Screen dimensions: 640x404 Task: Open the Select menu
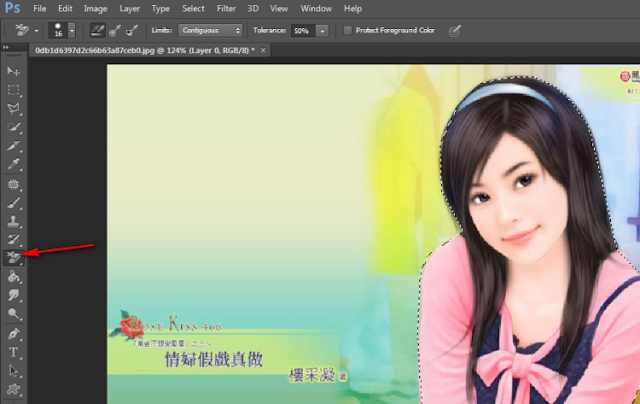pyautogui.click(x=193, y=8)
